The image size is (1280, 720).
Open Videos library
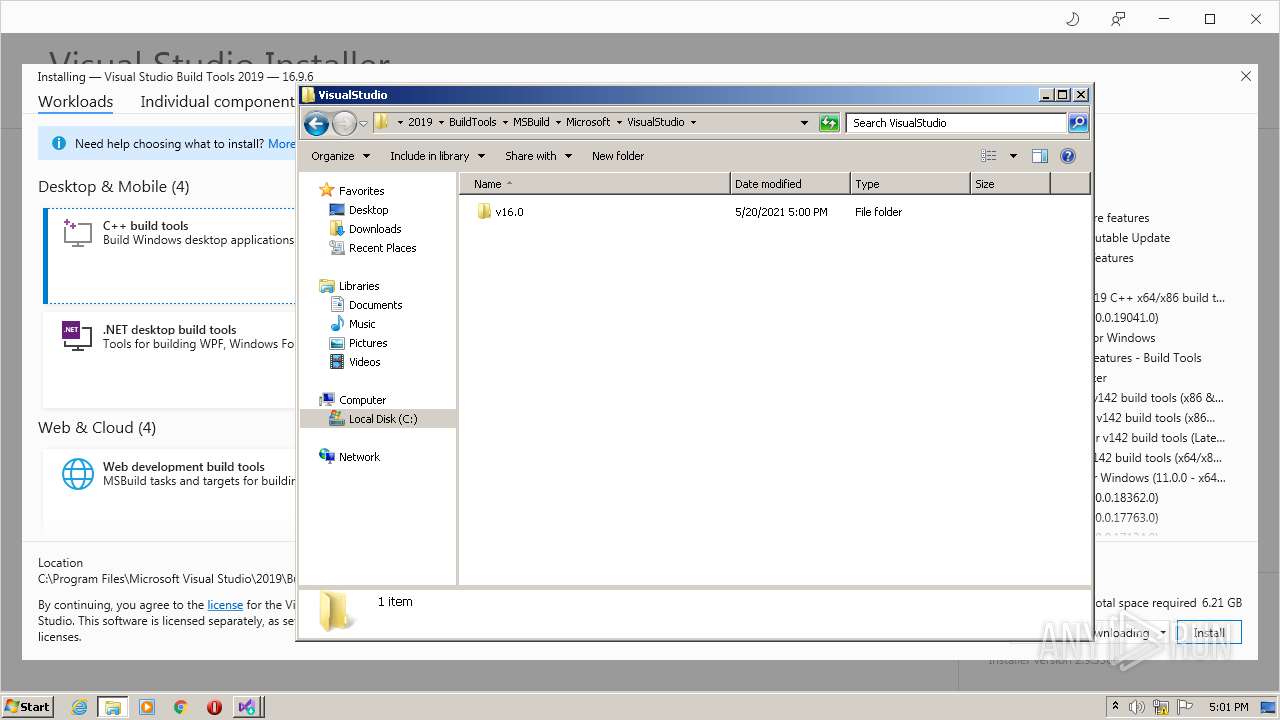coord(364,362)
